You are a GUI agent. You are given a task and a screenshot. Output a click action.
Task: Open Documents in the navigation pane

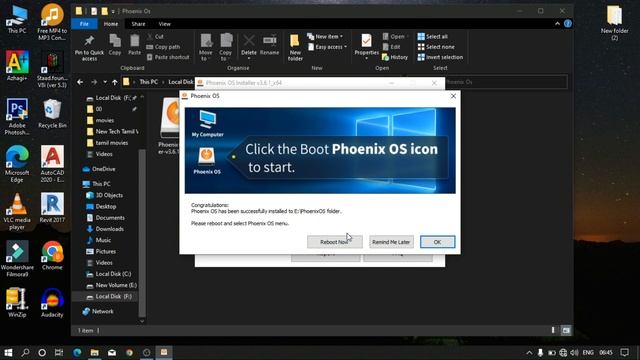105,218
